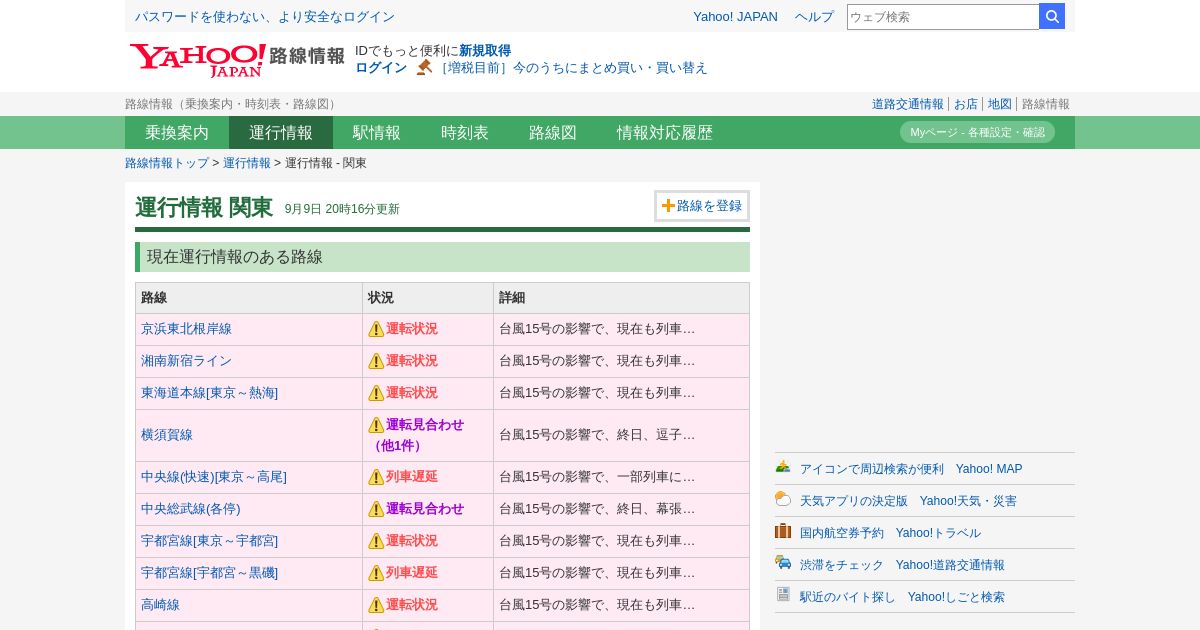Click warning icon in 宇都宮線[宇都宮～黒磯] row
Image resolution: width=1200 pixels, height=630 pixels.
coord(376,573)
